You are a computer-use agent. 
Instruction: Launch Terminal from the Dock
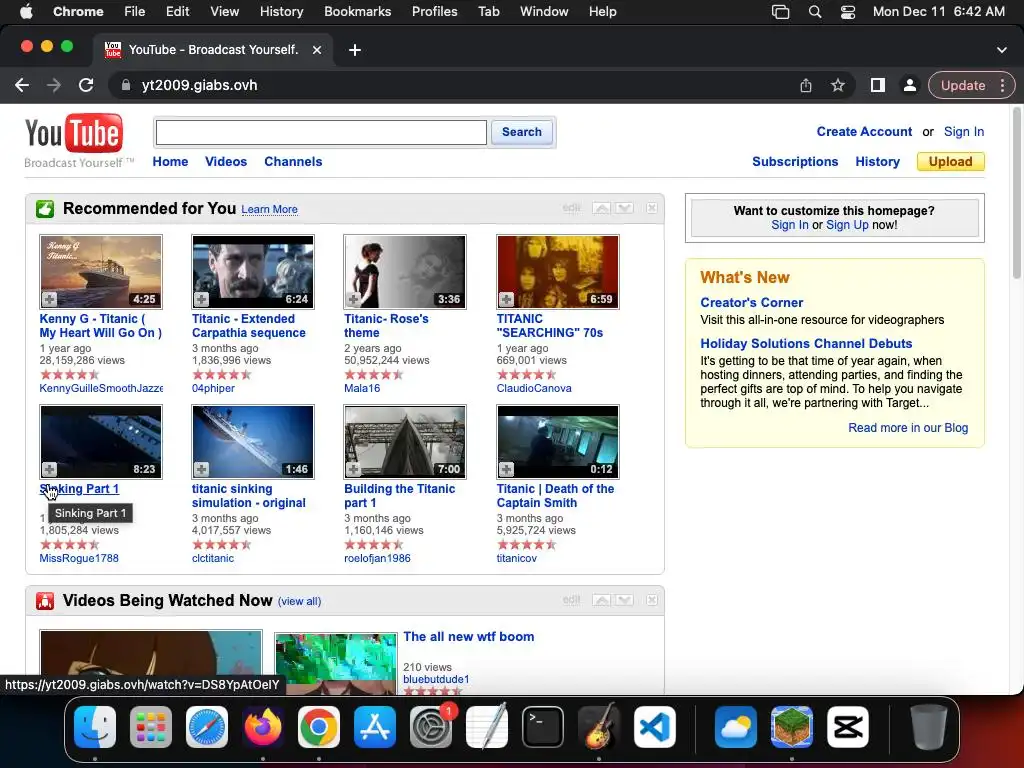pyautogui.click(x=543, y=727)
